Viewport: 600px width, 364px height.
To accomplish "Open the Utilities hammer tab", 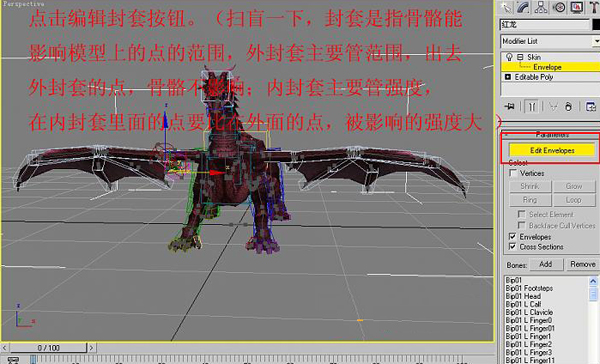I will coord(593,7).
